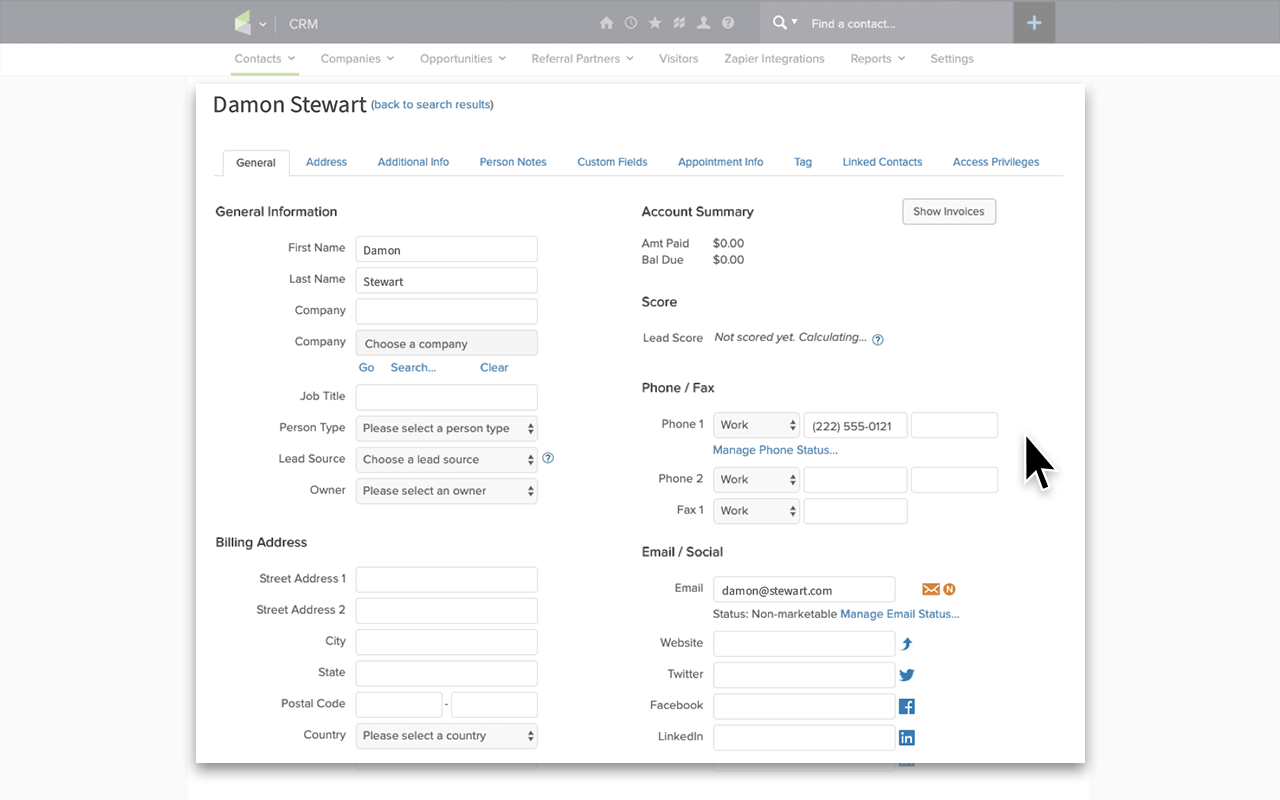Click the Facebook icon beside Facebook field
This screenshot has width=1280, height=800.
click(x=907, y=706)
